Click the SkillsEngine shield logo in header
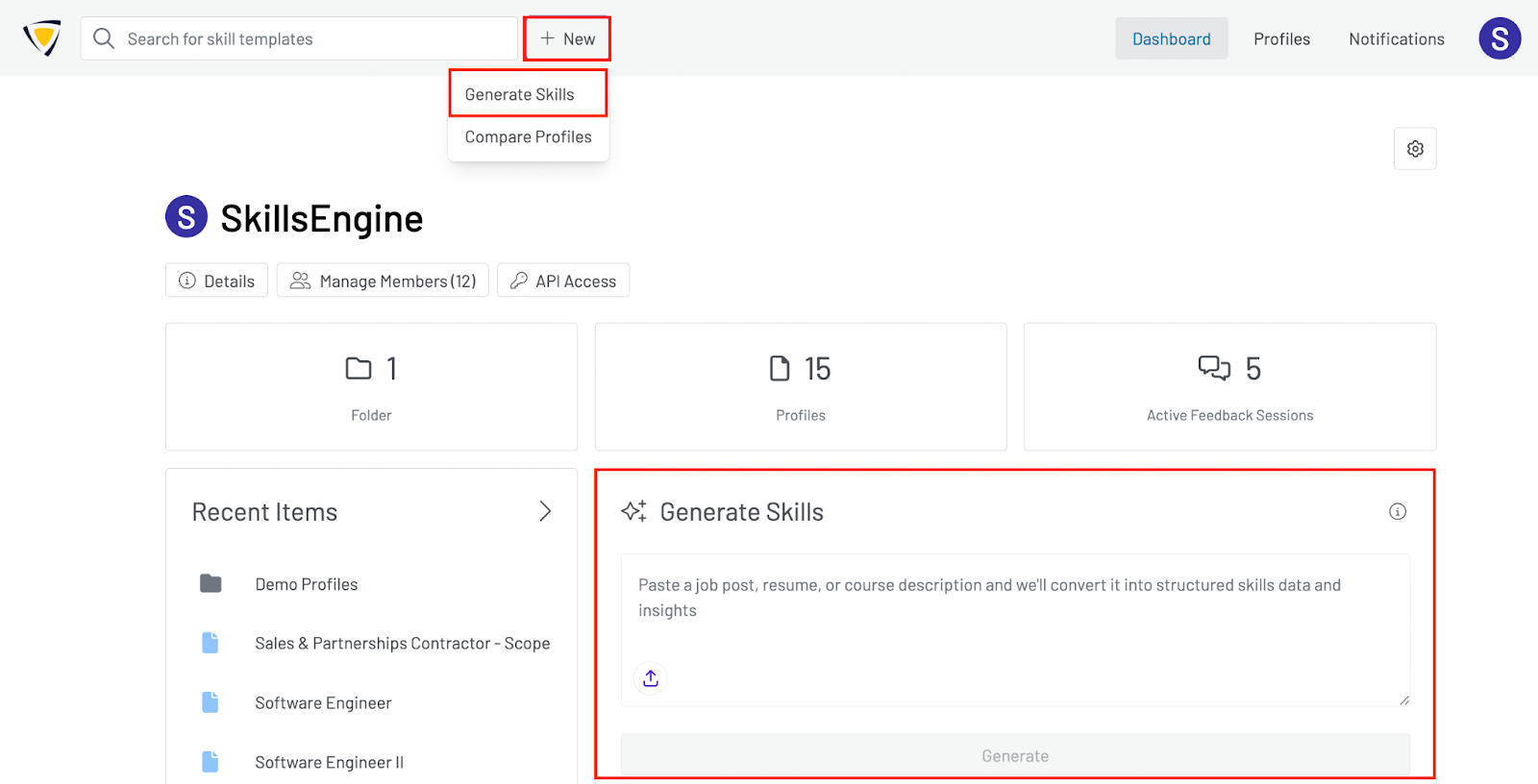The image size is (1538, 784). click(42, 38)
